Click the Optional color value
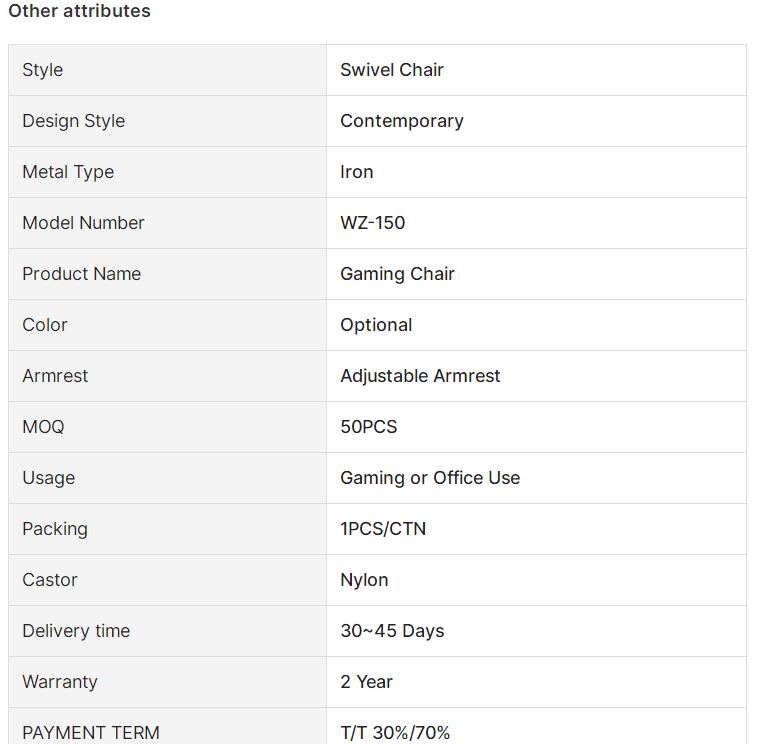Image resolution: width=757 pixels, height=744 pixels. click(x=376, y=325)
